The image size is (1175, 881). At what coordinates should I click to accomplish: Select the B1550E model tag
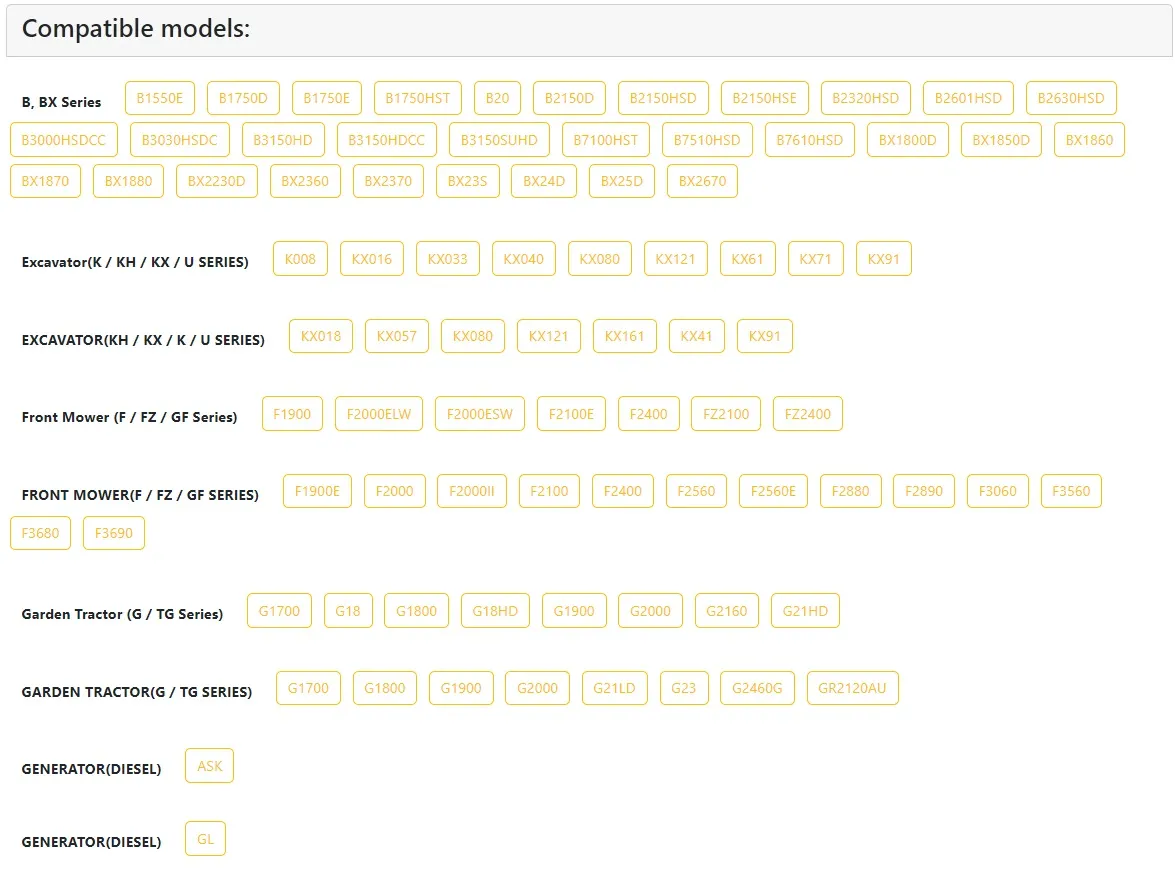pos(160,98)
